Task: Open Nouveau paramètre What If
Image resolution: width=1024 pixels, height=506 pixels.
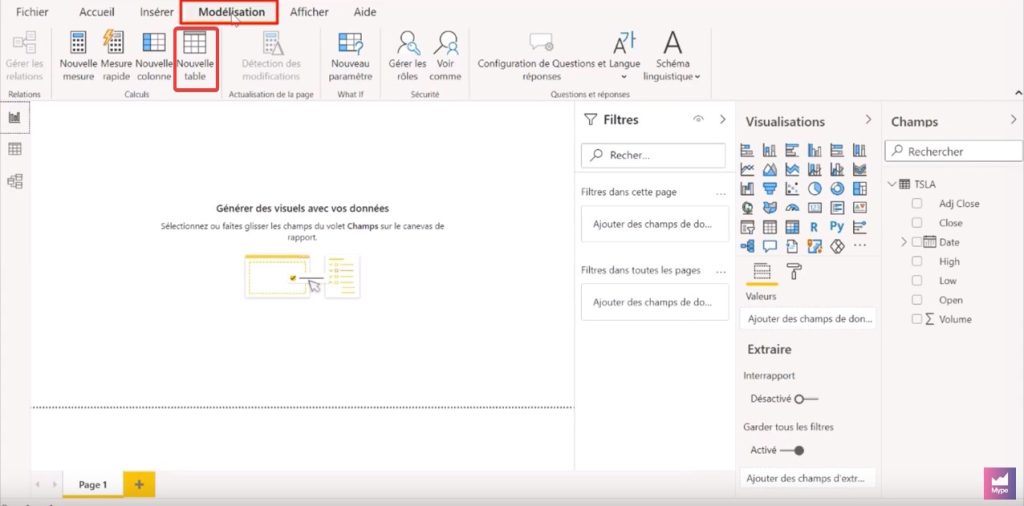Action: [351, 56]
